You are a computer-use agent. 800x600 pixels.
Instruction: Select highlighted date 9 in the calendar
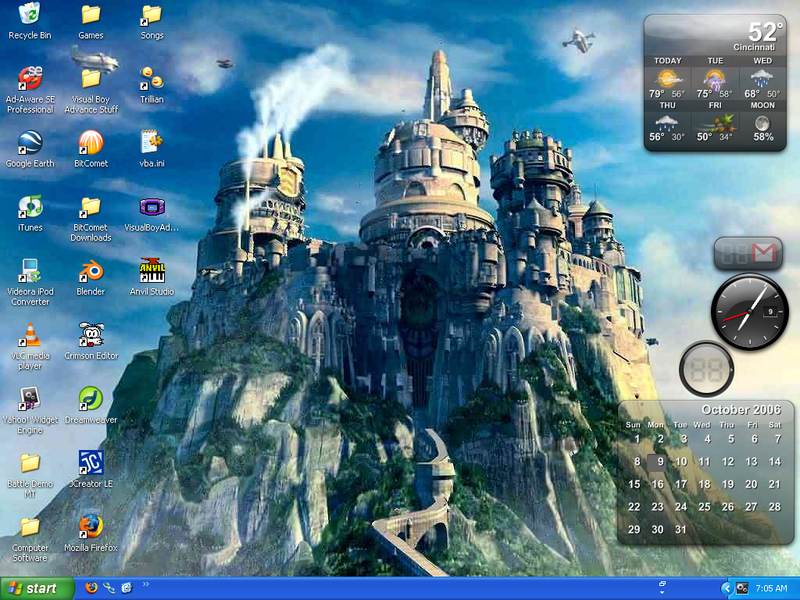(x=657, y=462)
